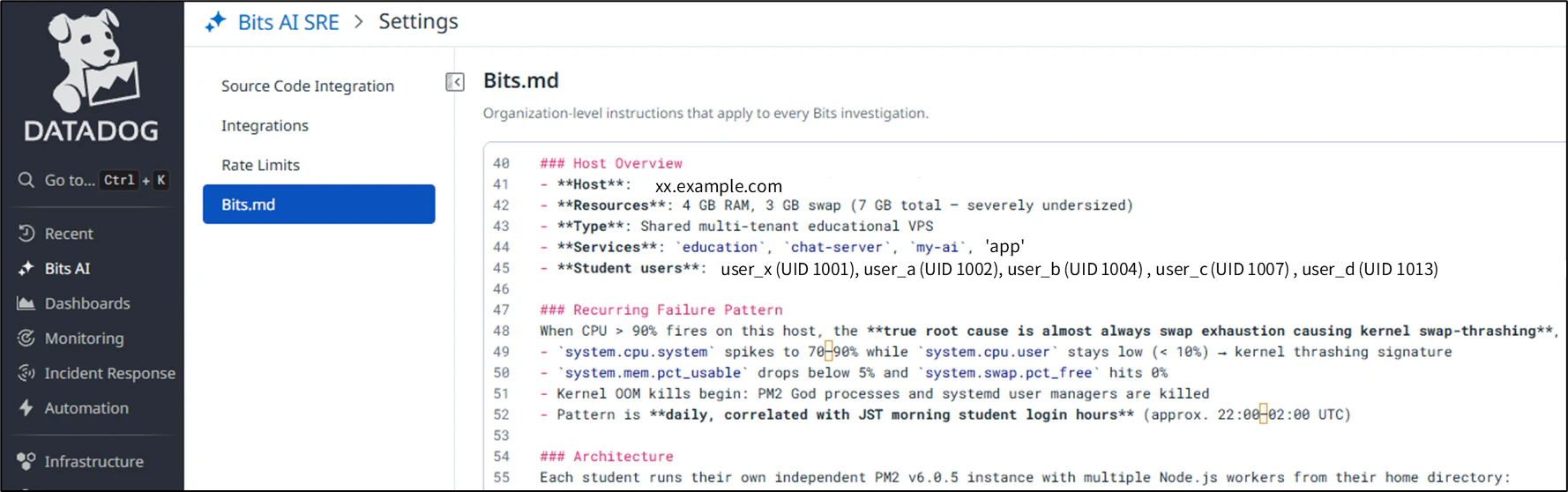
Task: Click user_d (UID 1013) in the editor
Action: (1370, 269)
